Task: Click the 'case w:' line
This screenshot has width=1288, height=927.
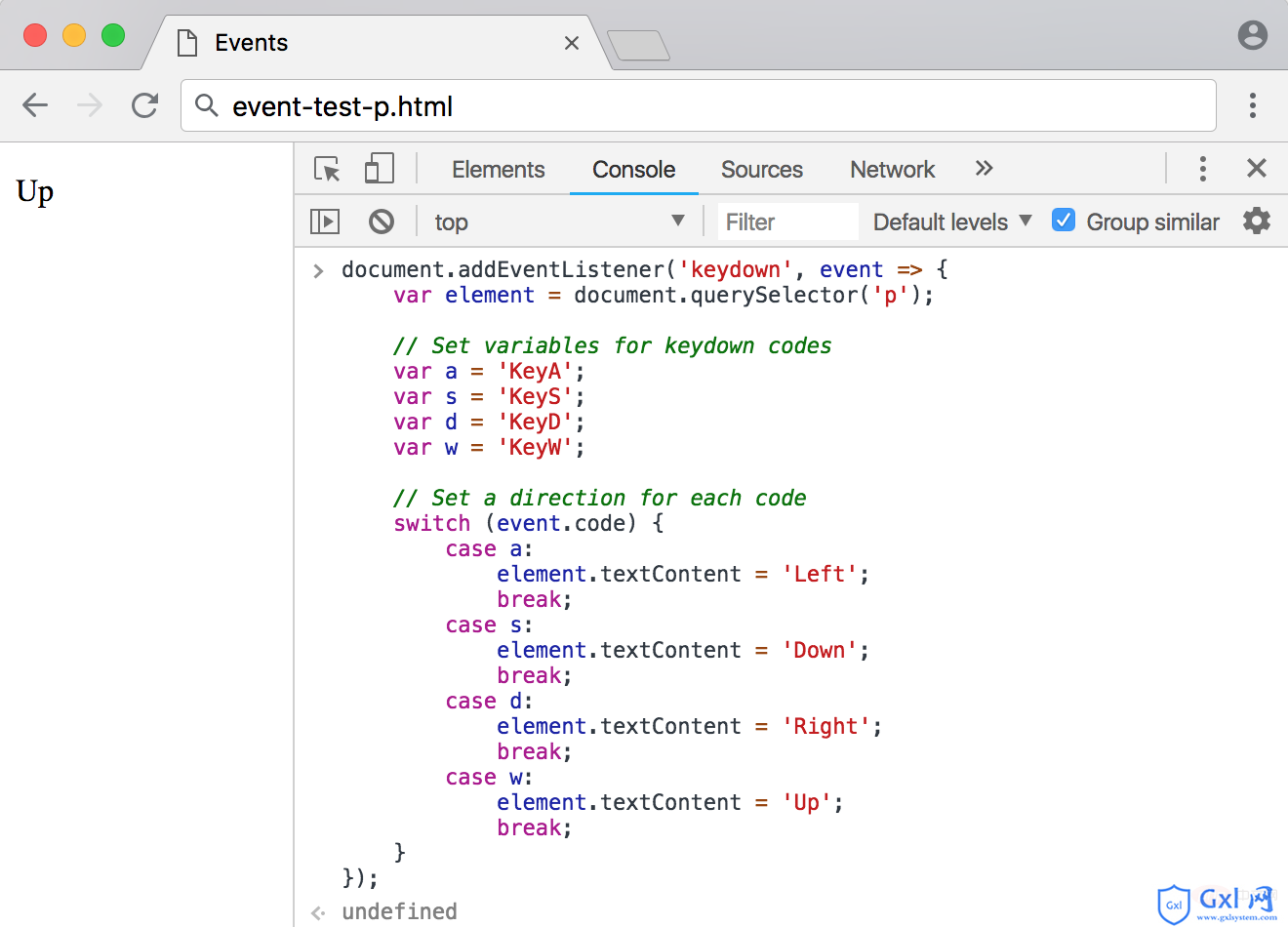Action: tap(489, 777)
